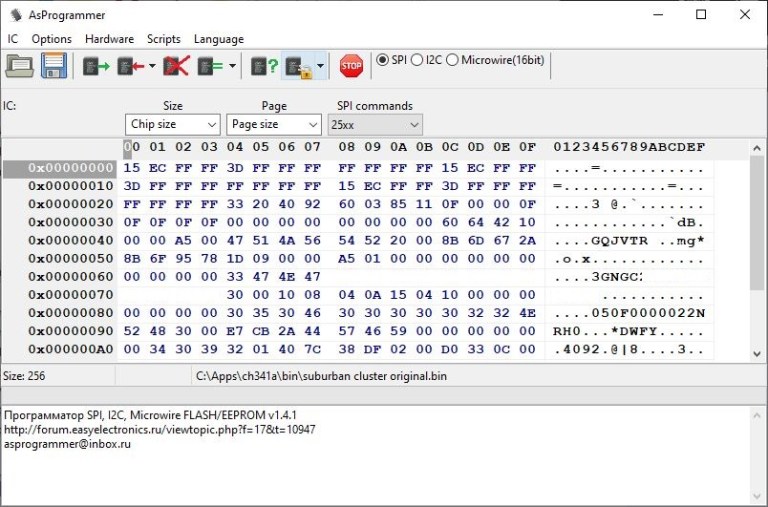Click the Erase IC red X icon

point(176,66)
